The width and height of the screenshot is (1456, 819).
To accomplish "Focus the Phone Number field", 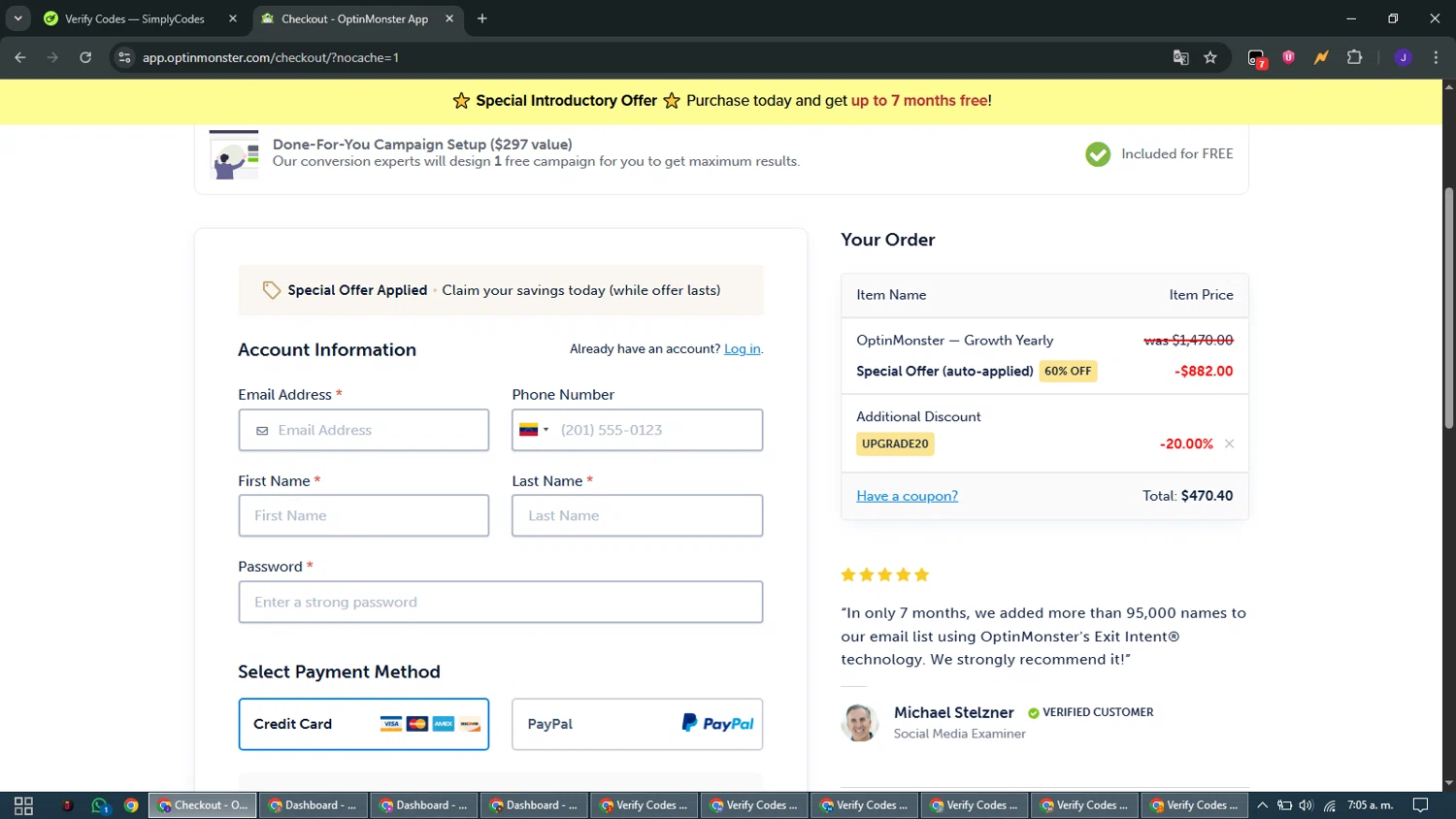I will coord(638,430).
